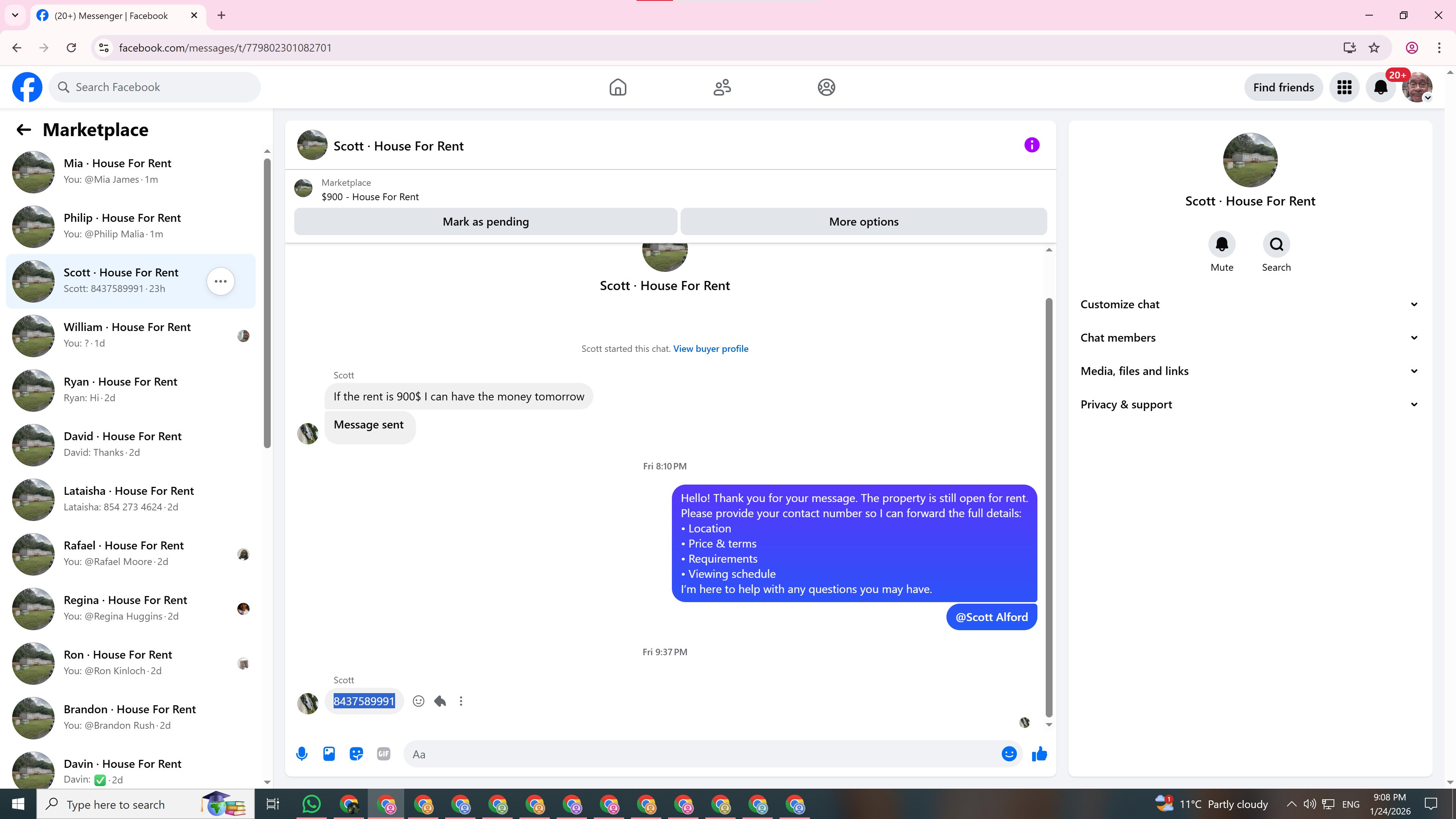Expand the Chat members section
The width and height of the screenshot is (1456, 819).
click(x=1249, y=337)
